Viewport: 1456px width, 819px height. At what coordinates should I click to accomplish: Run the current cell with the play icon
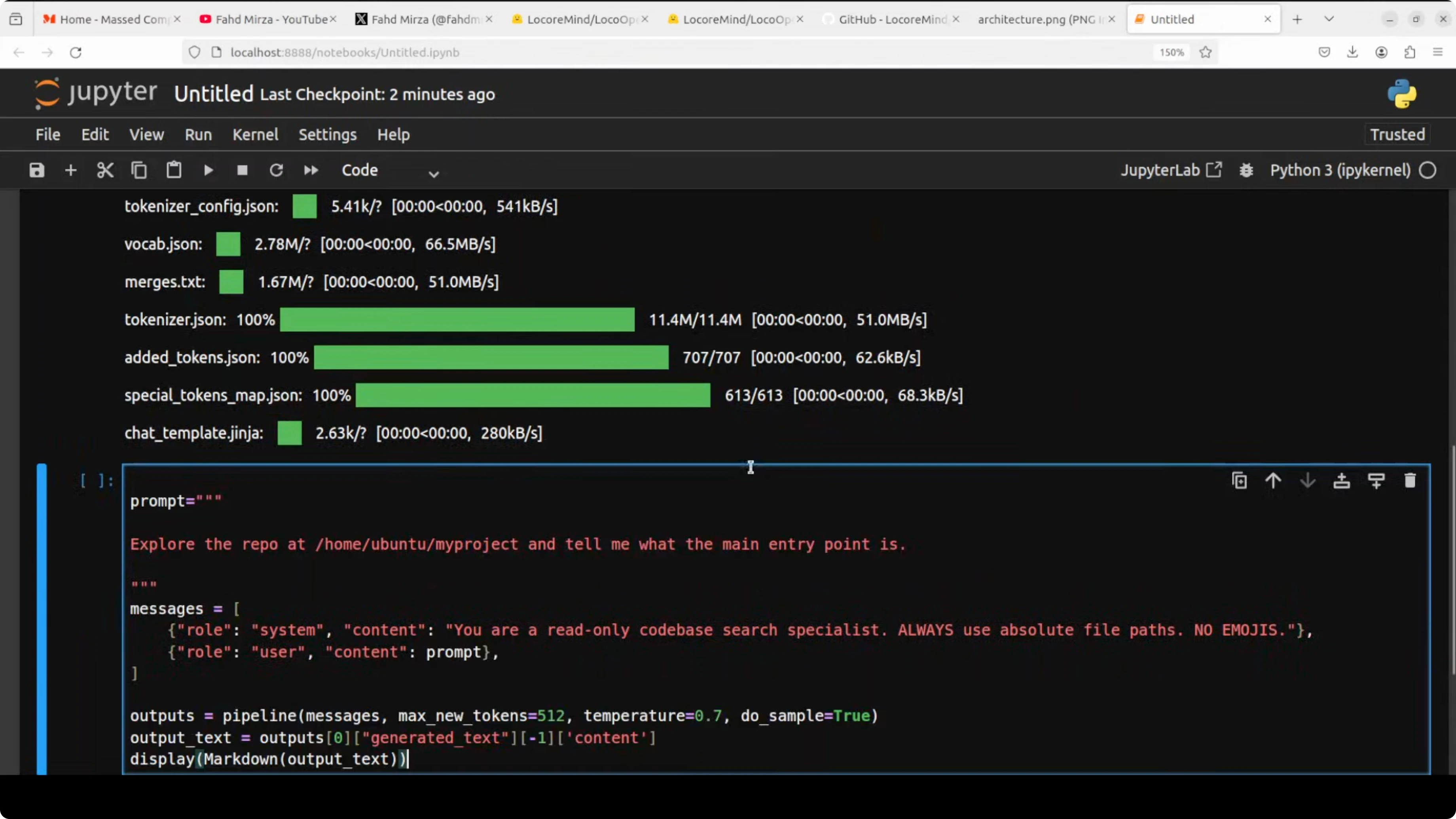point(208,170)
